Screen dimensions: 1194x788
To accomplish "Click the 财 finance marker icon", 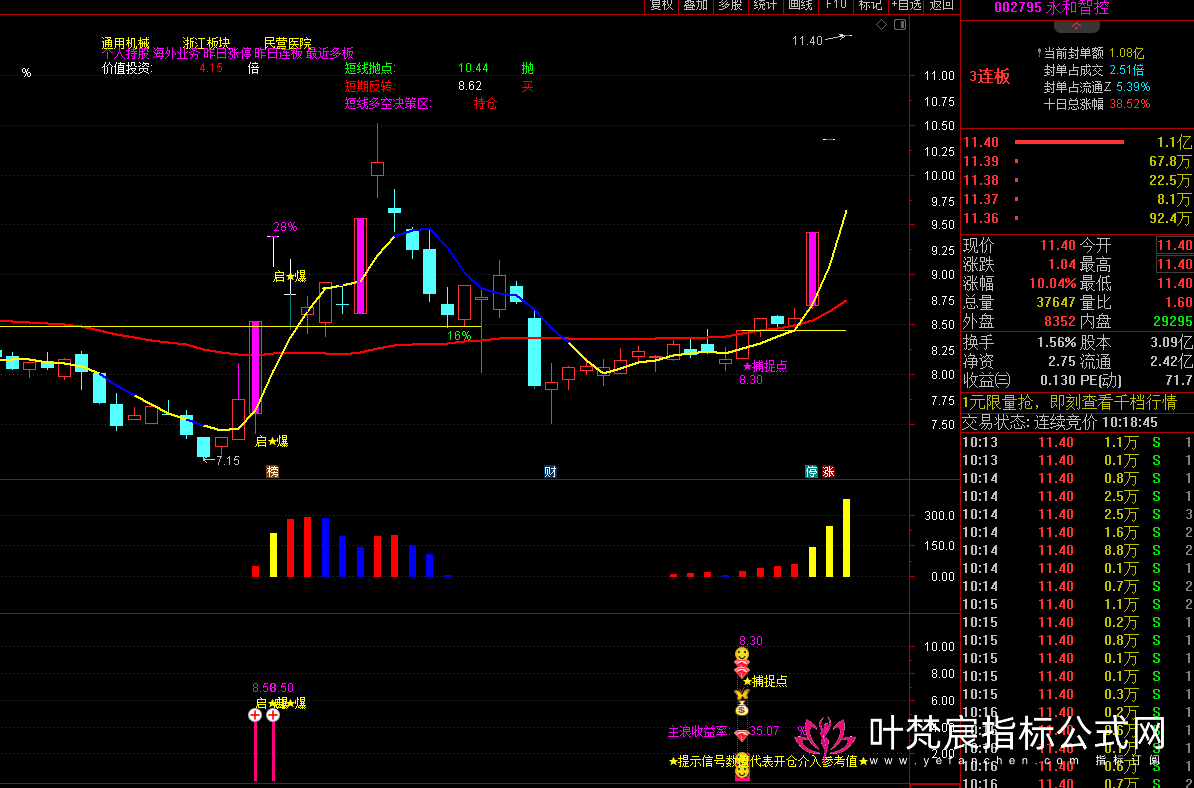I will 550,471.
